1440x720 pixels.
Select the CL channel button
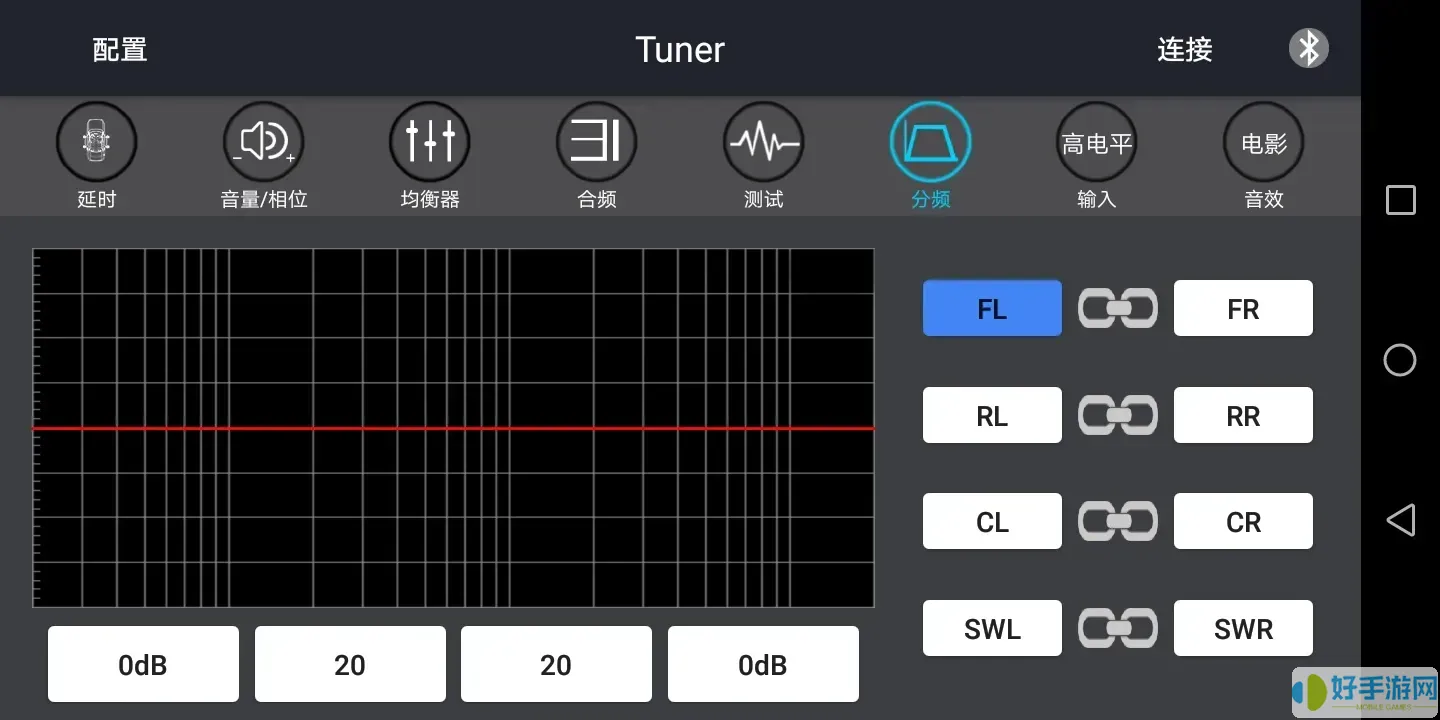pyautogui.click(x=992, y=521)
